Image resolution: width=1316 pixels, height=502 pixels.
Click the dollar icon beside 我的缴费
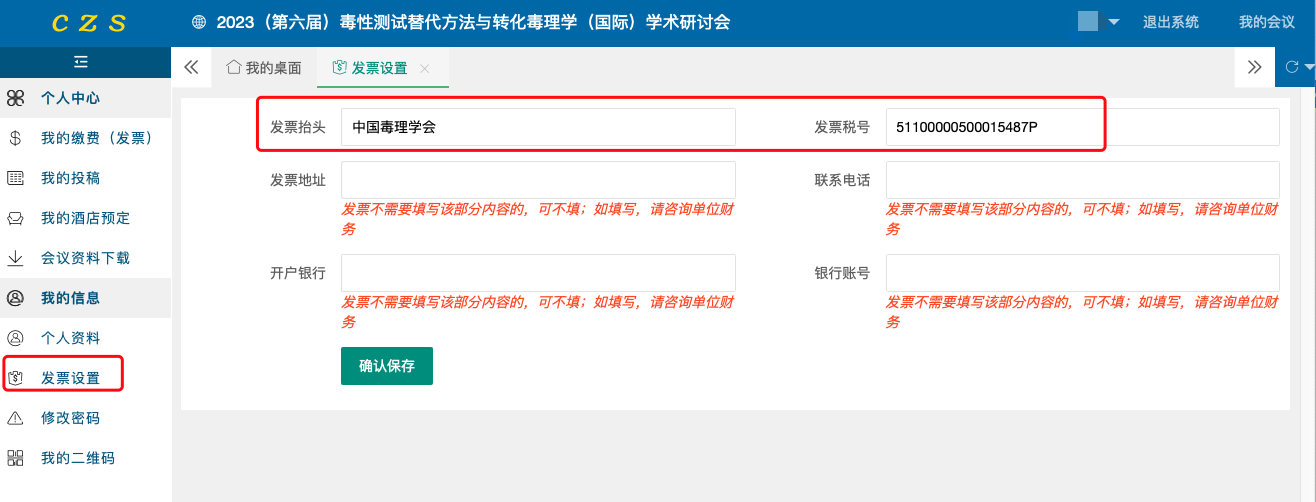pos(15,138)
